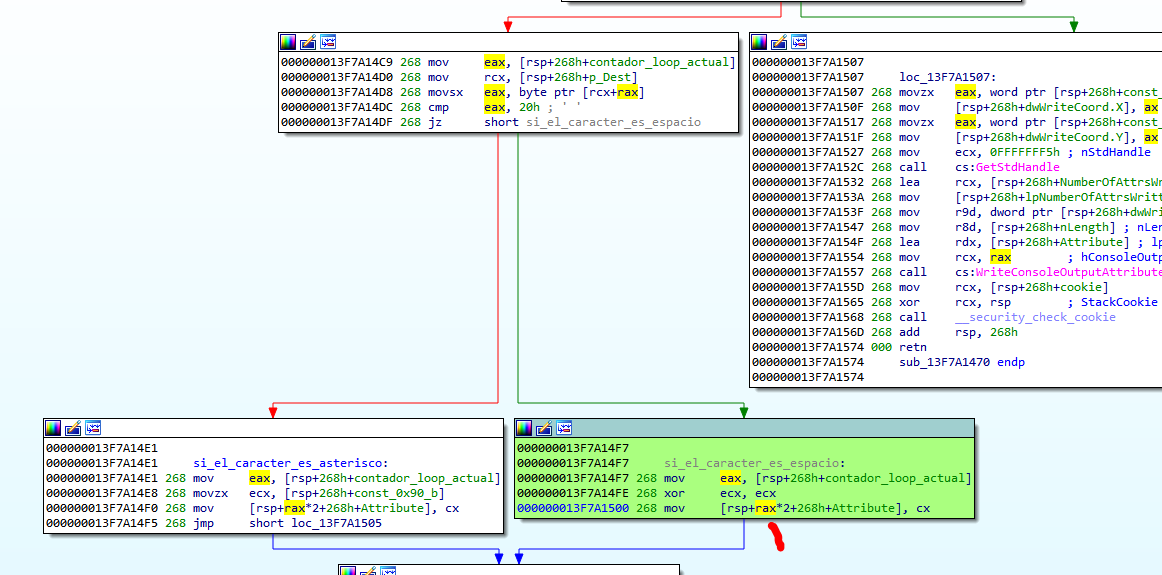The height and width of the screenshot is (575, 1162).
Task: Click group icon on the loc_13F7A1507 block
Action: pyautogui.click(x=799, y=42)
